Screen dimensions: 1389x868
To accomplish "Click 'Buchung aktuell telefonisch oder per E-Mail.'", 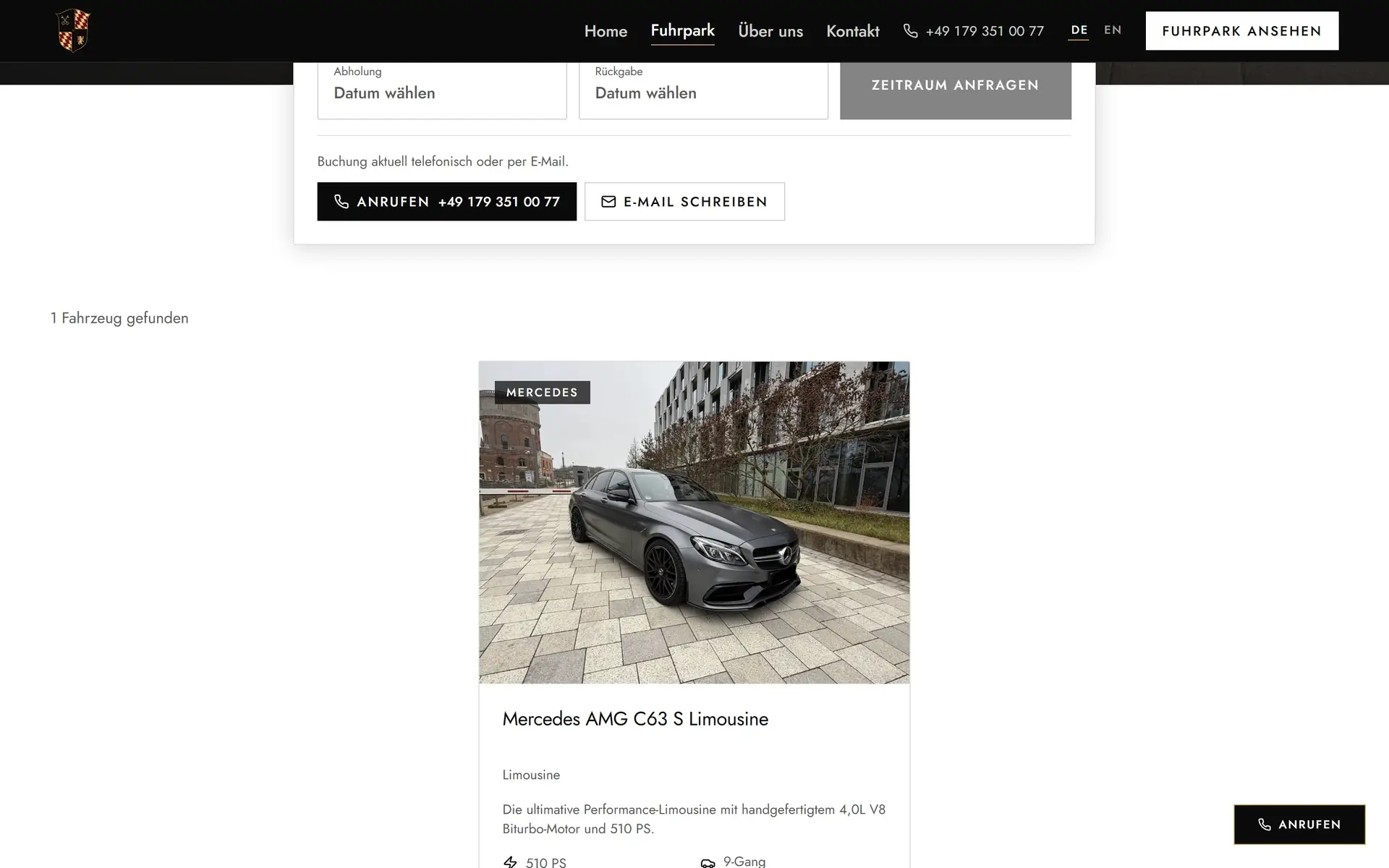I will tap(443, 161).
